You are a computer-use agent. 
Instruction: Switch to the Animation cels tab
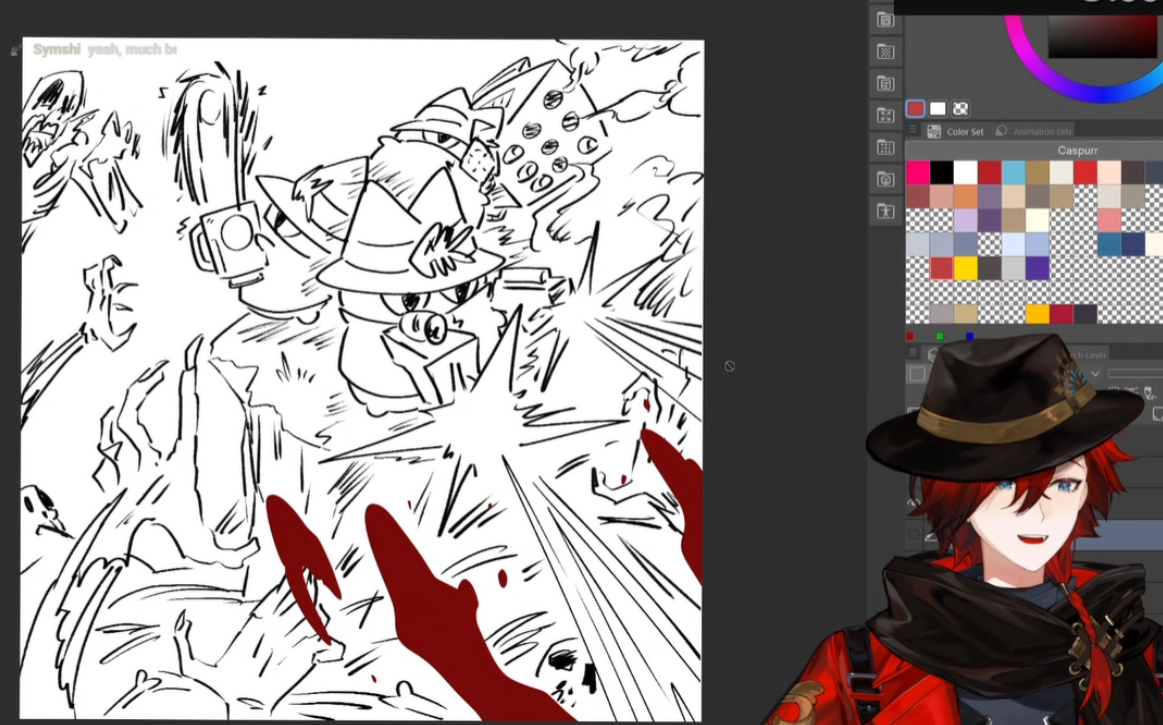1034,131
